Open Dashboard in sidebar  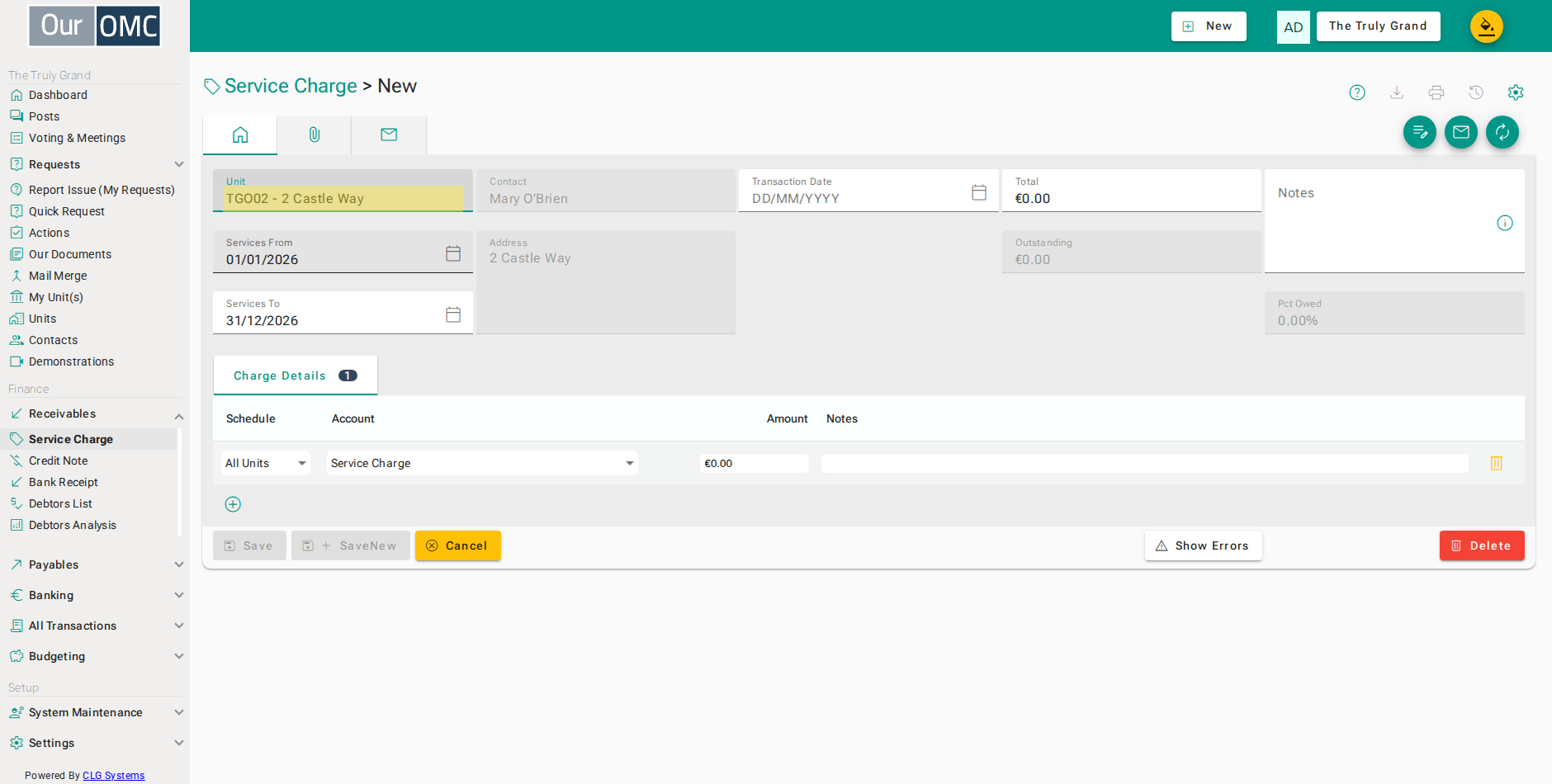pyautogui.click(x=58, y=95)
